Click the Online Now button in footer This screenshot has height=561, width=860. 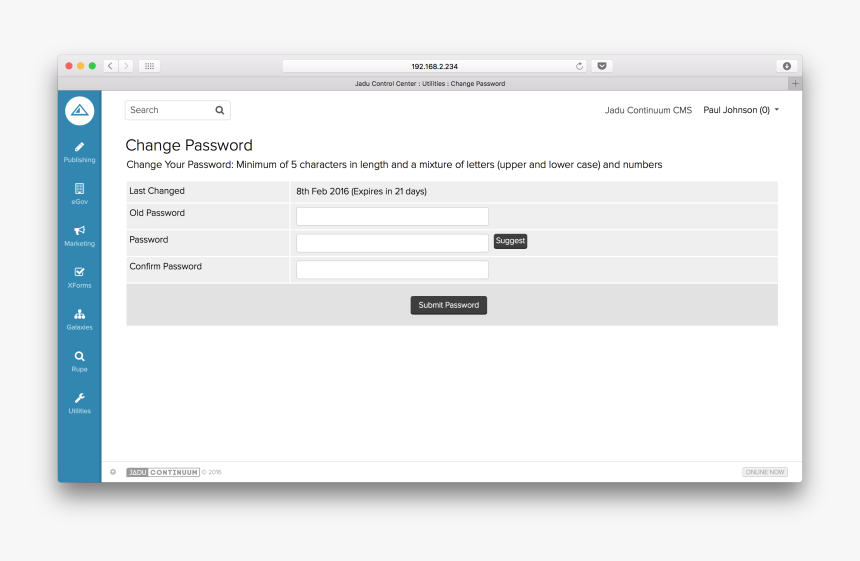tap(765, 472)
